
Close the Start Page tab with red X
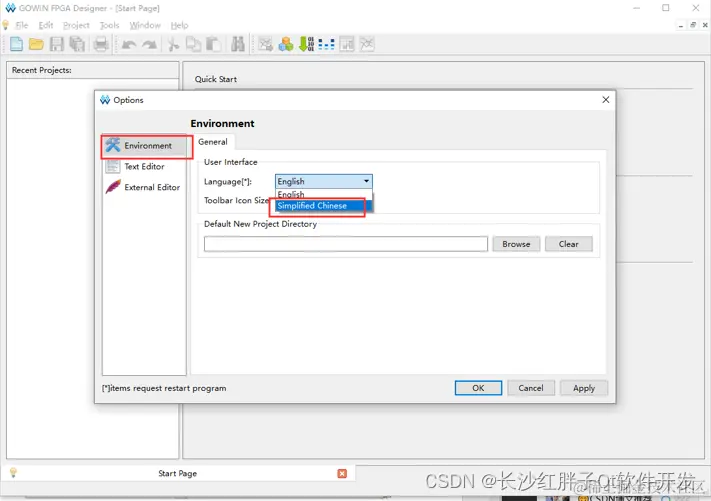click(x=342, y=473)
